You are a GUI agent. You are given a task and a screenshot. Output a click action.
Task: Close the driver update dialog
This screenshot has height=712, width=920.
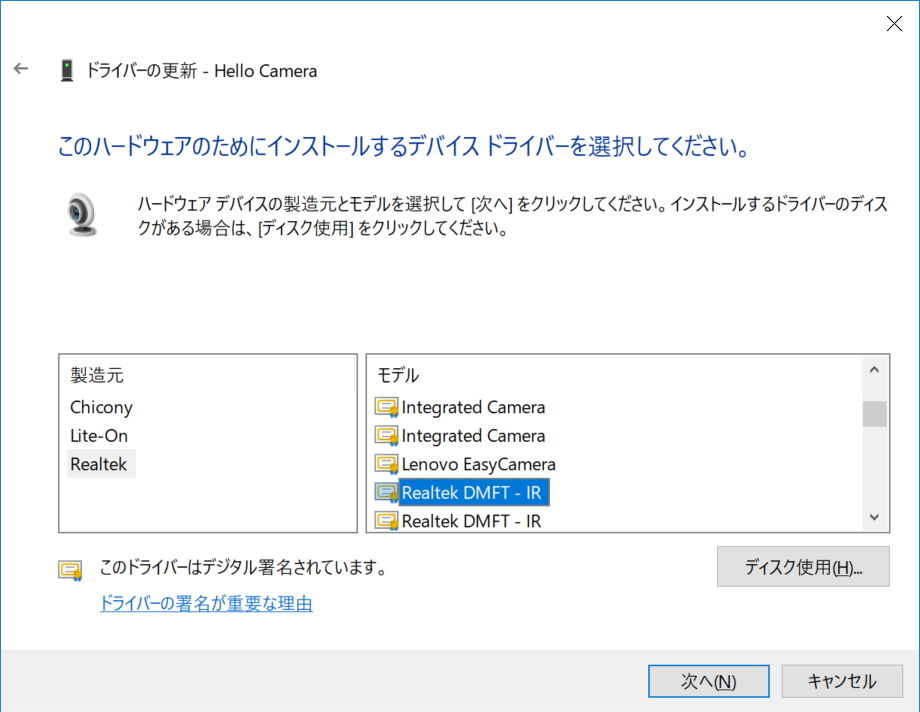click(894, 23)
